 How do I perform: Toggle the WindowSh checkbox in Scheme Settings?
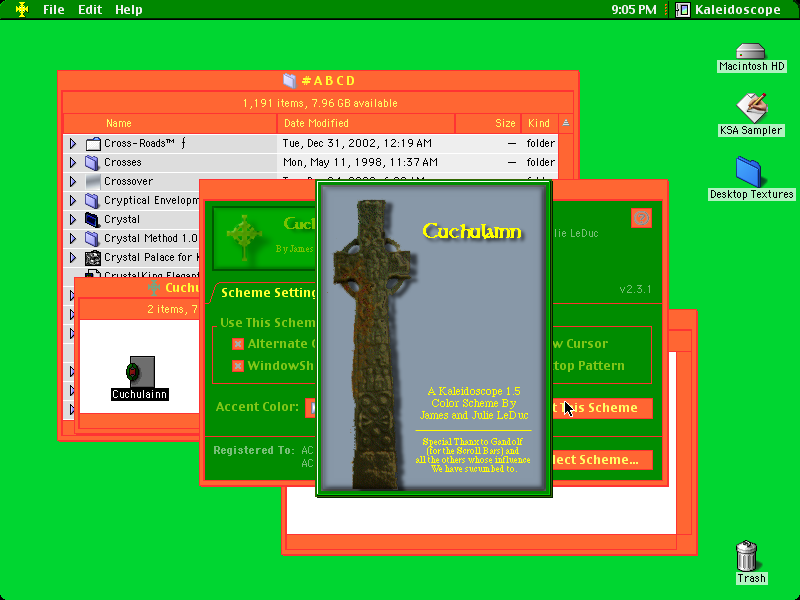click(238, 366)
